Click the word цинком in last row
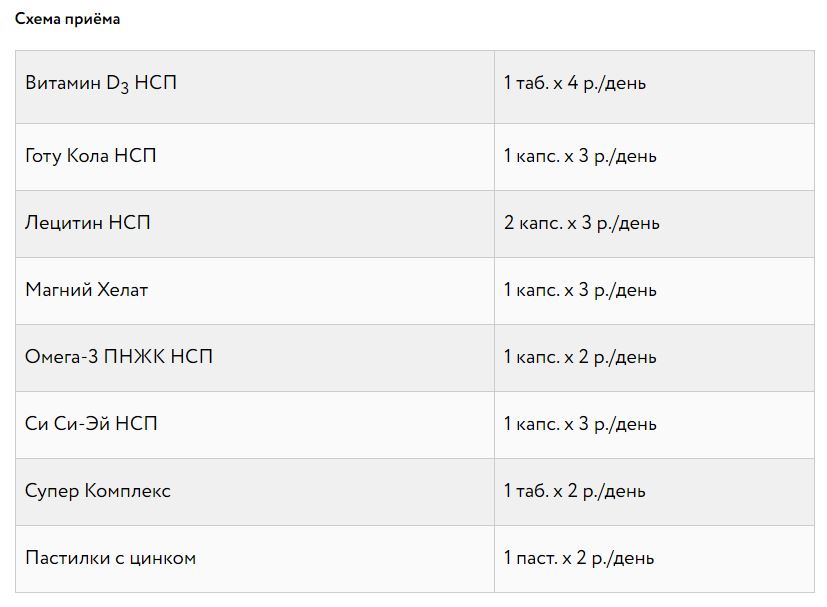The image size is (827, 607). pyautogui.click(x=162, y=558)
